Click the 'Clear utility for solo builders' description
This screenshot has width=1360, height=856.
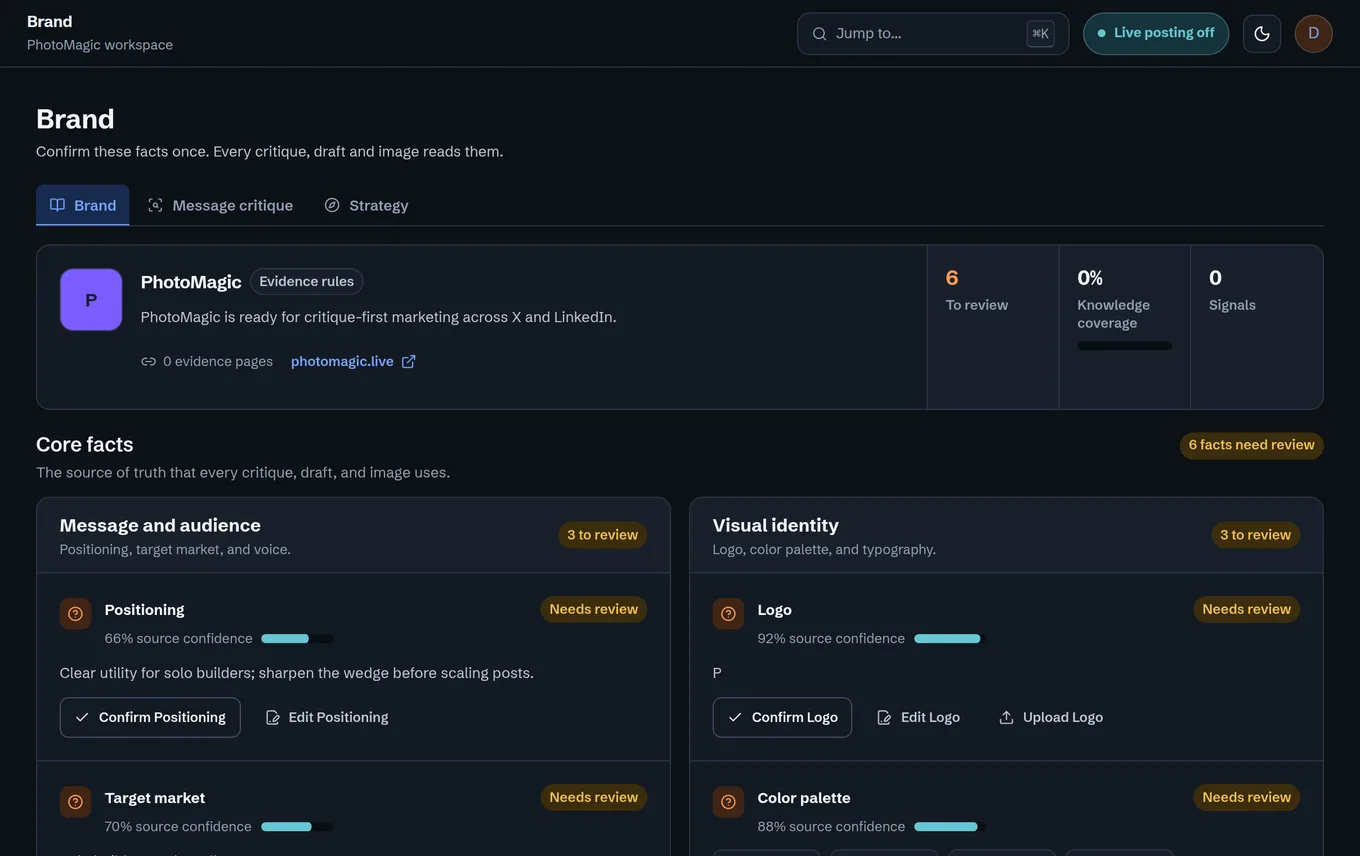pyautogui.click(x=297, y=673)
